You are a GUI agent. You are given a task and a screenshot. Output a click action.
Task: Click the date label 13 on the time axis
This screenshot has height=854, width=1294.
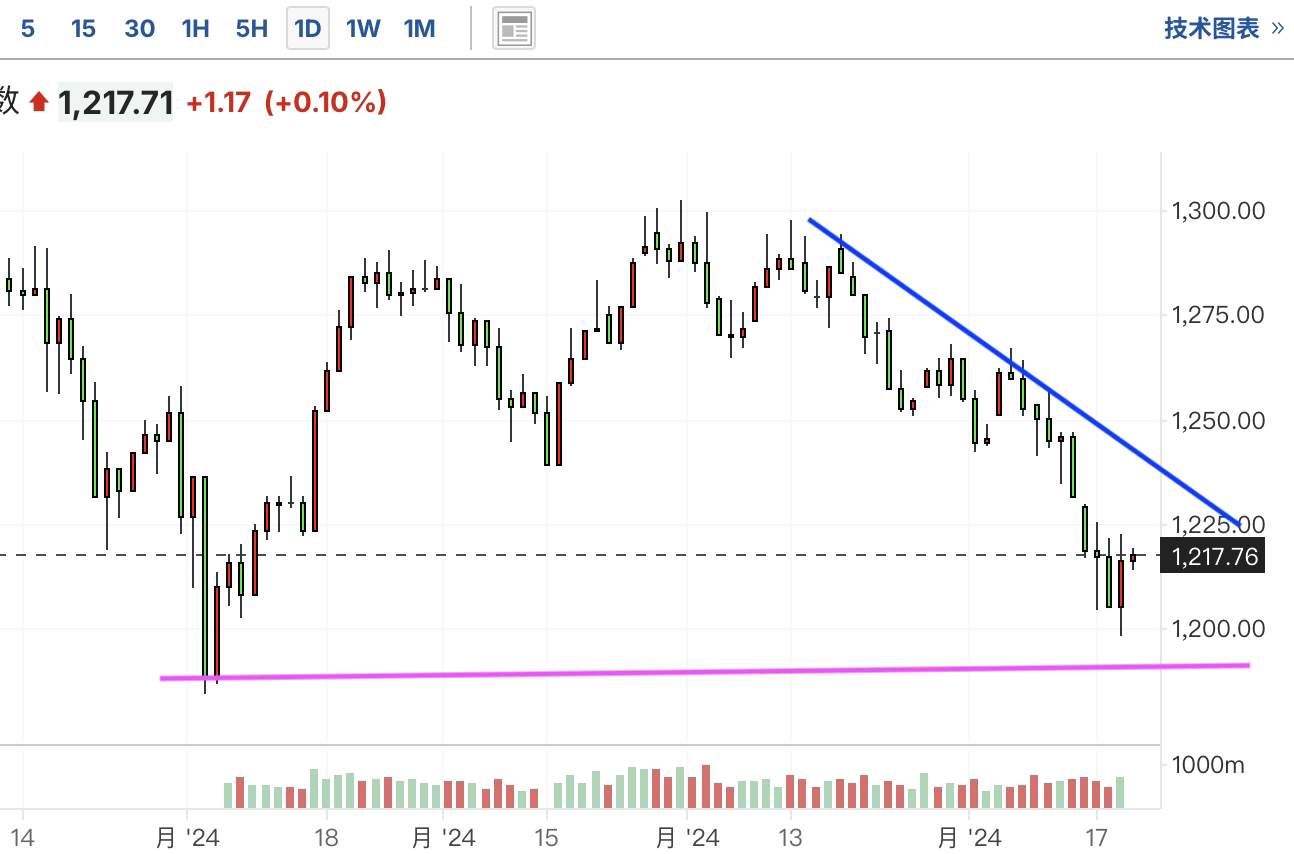coord(791,836)
